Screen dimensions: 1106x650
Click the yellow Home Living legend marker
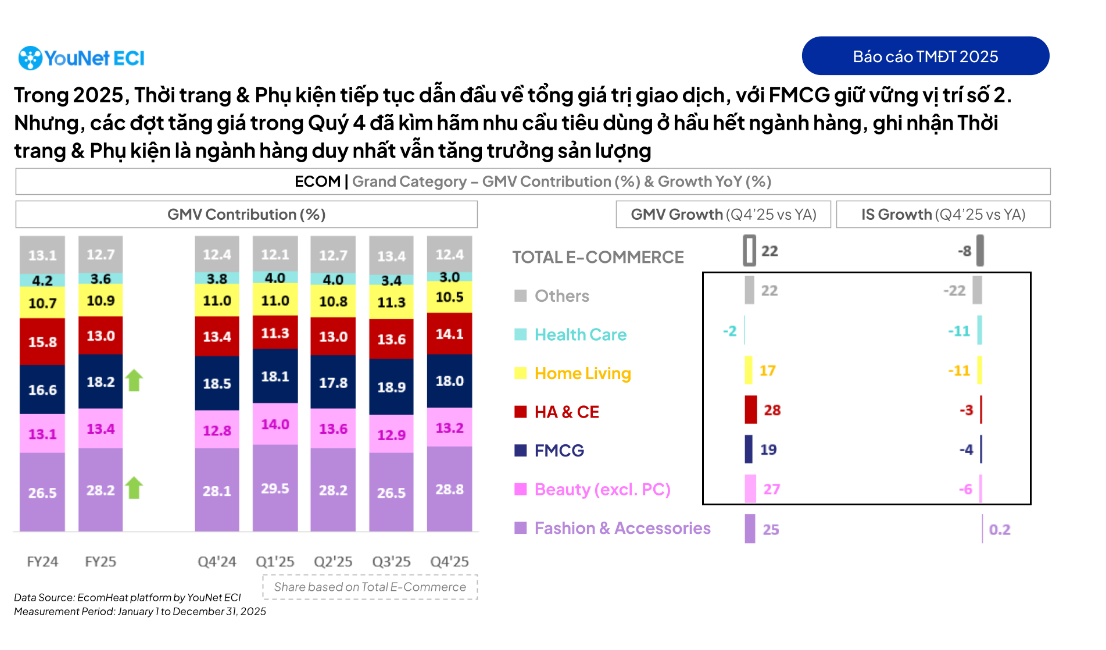click(520, 374)
